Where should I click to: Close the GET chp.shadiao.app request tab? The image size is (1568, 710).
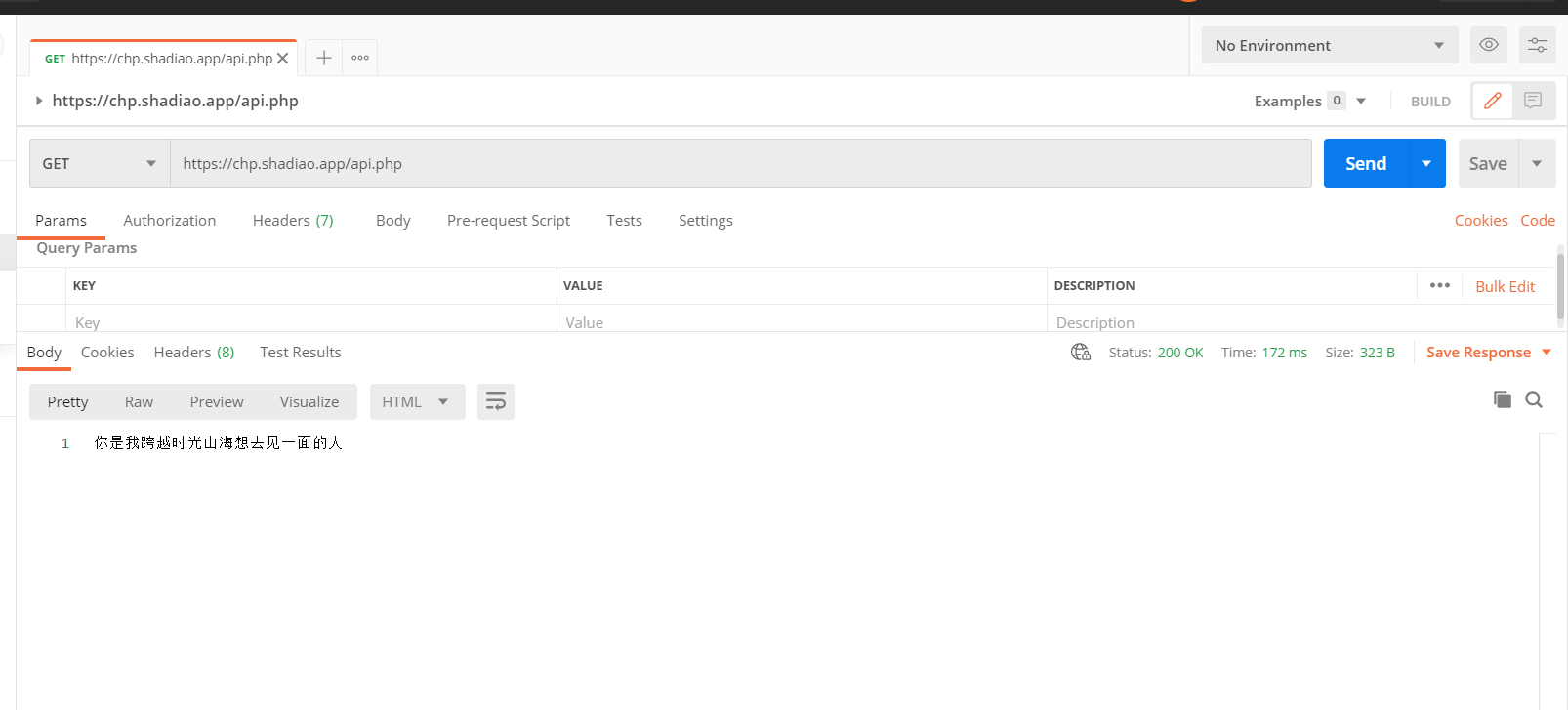click(282, 59)
